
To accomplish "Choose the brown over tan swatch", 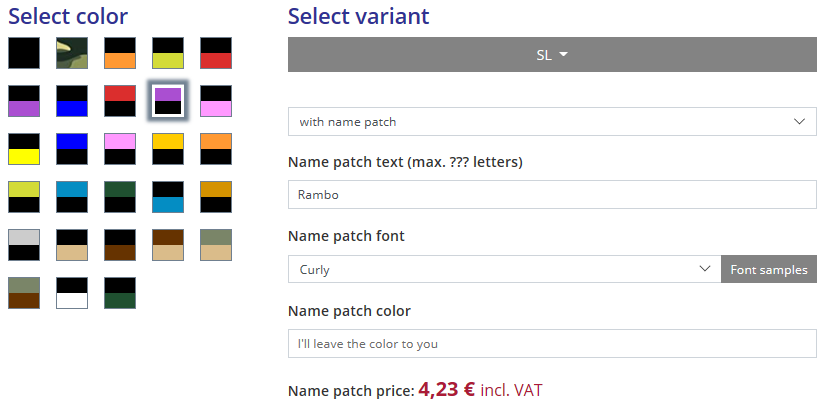I will tap(168, 245).
